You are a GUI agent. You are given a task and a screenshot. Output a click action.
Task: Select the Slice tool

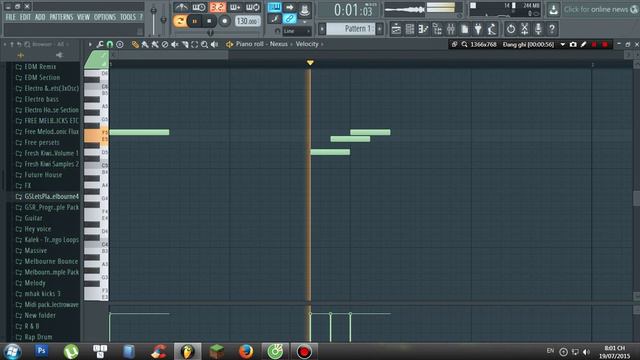click(185, 44)
